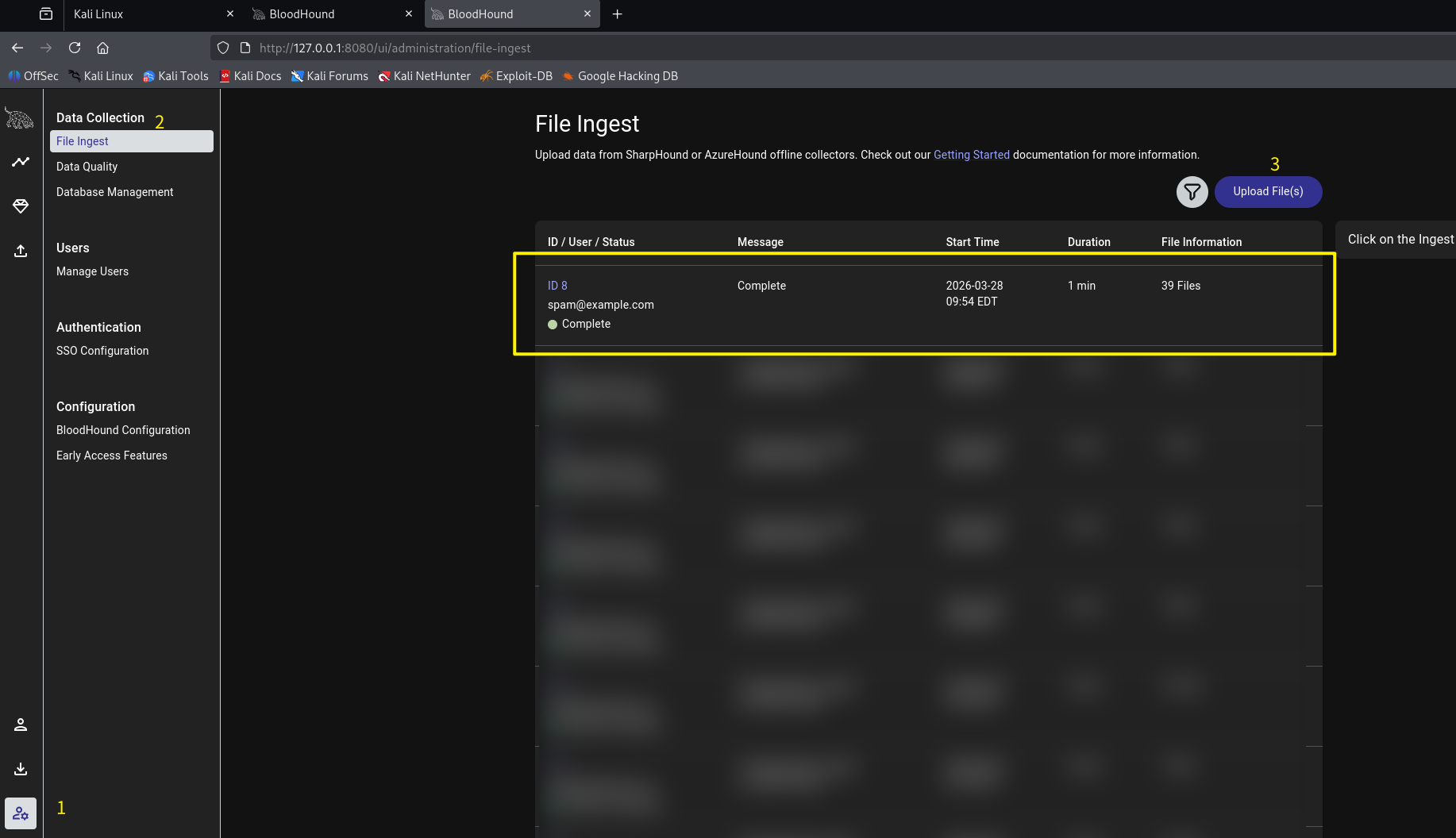This screenshot has width=1456, height=838.
Task: Reload the current page
Action: pyautogui.click(x=75, y=48)
